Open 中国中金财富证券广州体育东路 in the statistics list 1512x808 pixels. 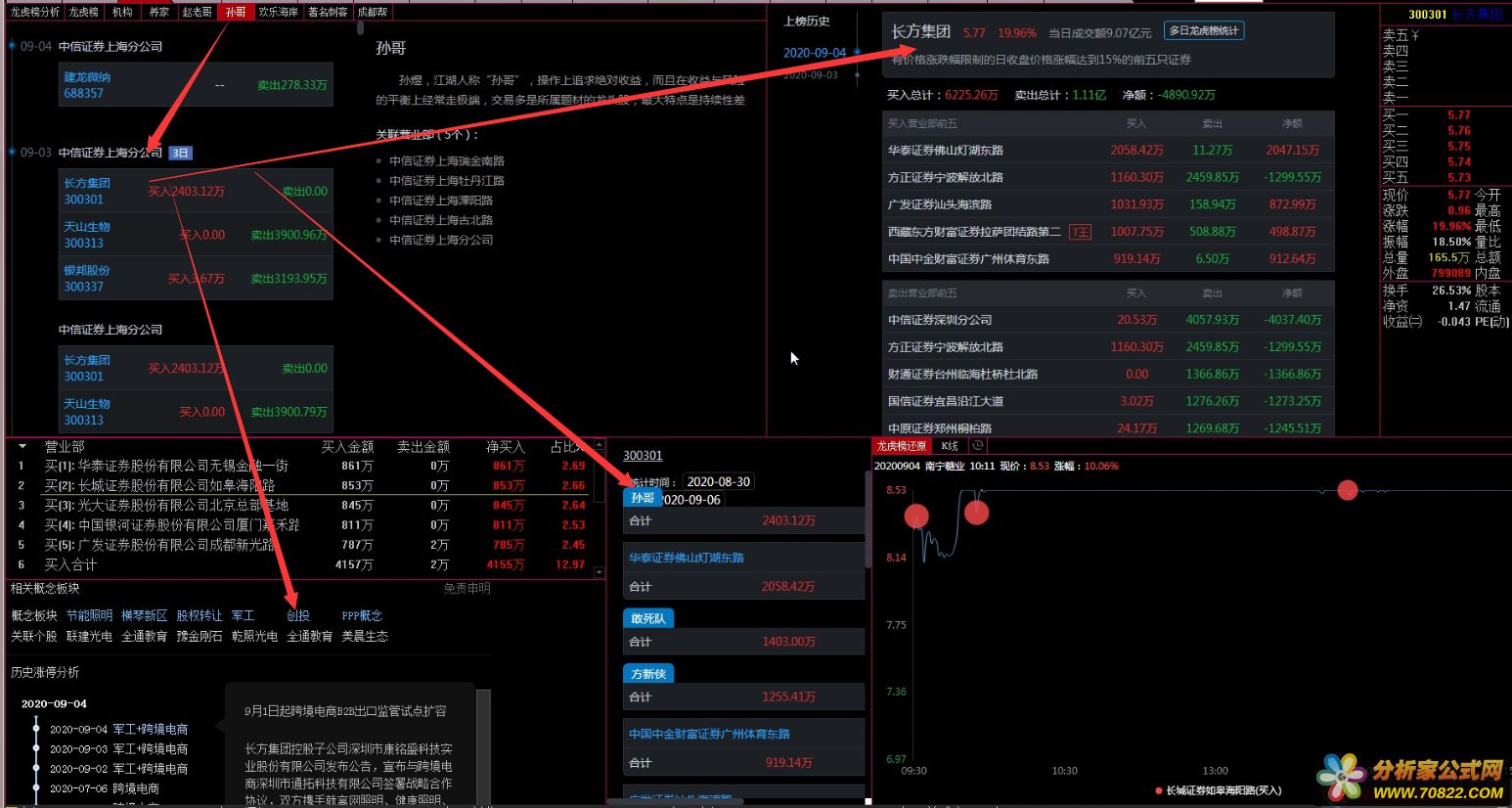click(709, 734)
